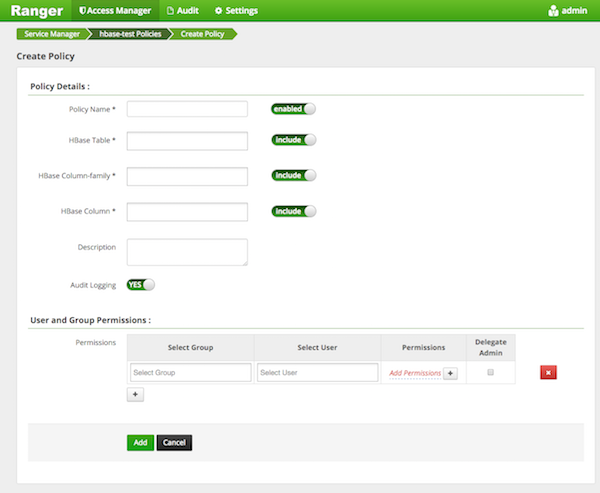Delete permission row with red X
This screenshot has height=493, width=600.
click(548, 373)
